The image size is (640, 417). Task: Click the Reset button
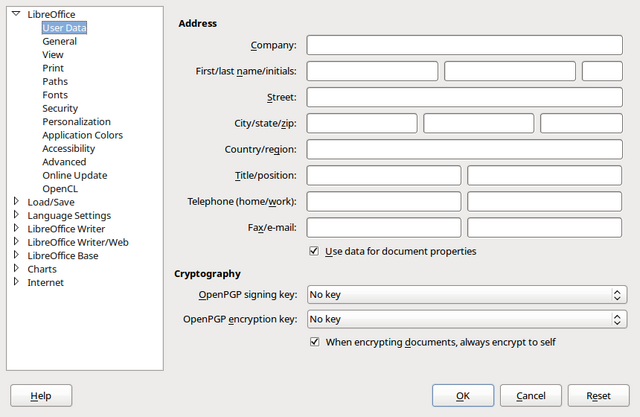599,395
